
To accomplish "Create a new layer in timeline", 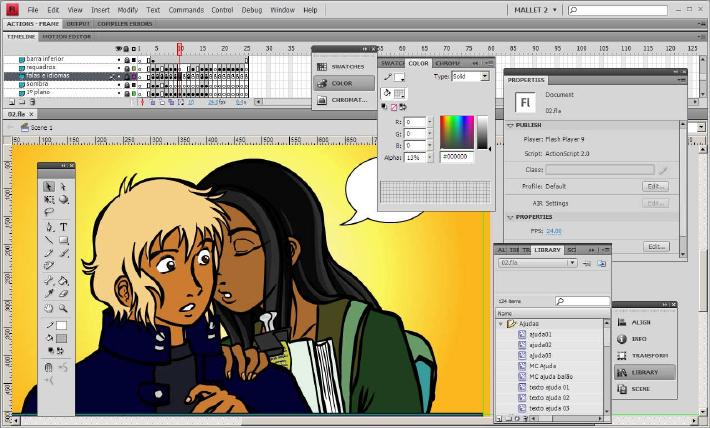I will pyautogui.click(x=12, y=102).
